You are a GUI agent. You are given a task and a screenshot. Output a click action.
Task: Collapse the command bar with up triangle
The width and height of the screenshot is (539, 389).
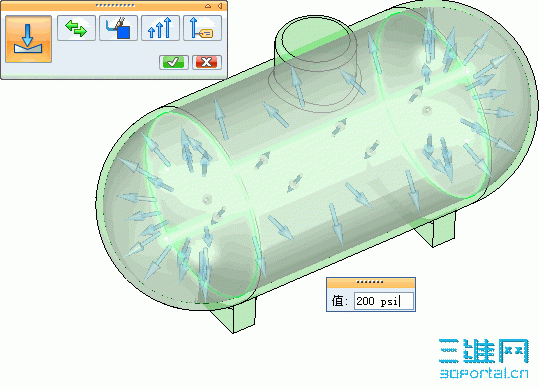(208, 6)
